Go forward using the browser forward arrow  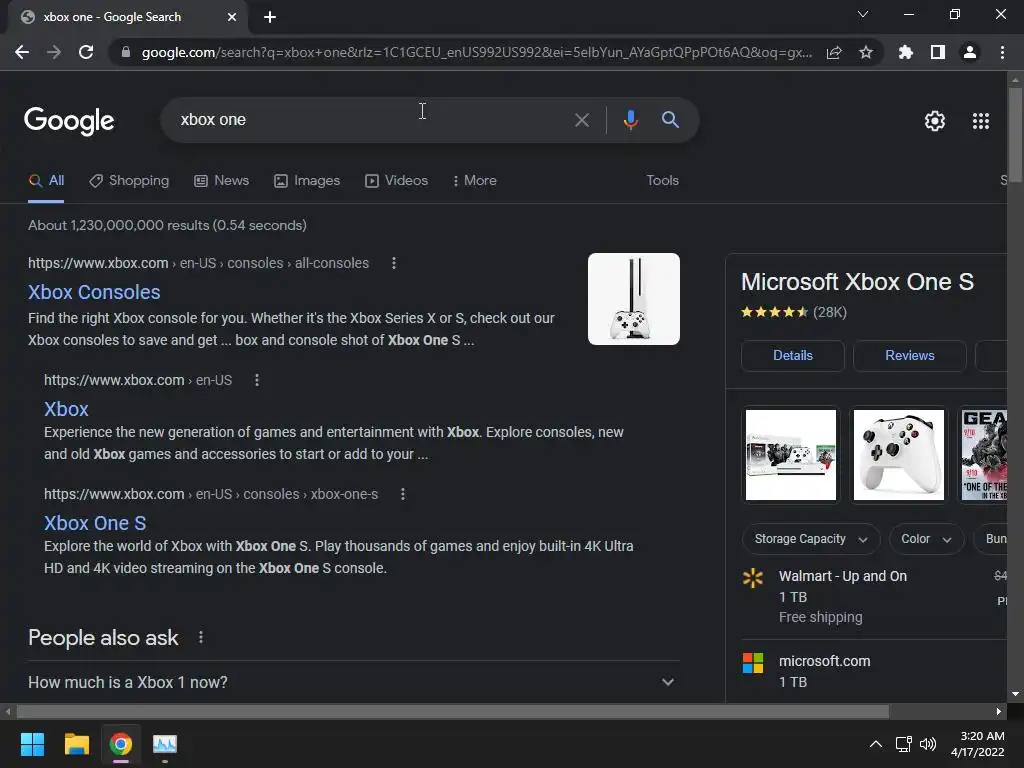pyautogui.click(x=54, y=52)
